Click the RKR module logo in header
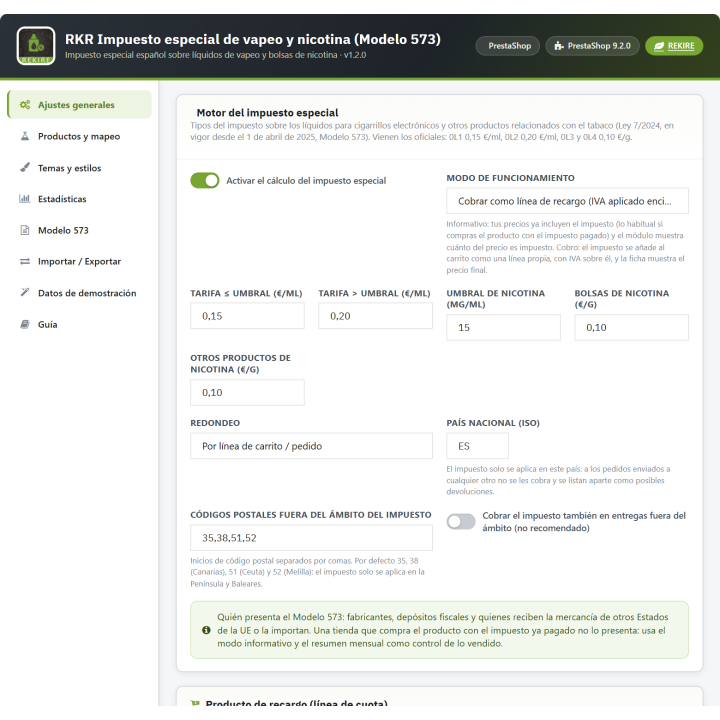Screen dimensions: 720x720 click(x=36, y=45)
